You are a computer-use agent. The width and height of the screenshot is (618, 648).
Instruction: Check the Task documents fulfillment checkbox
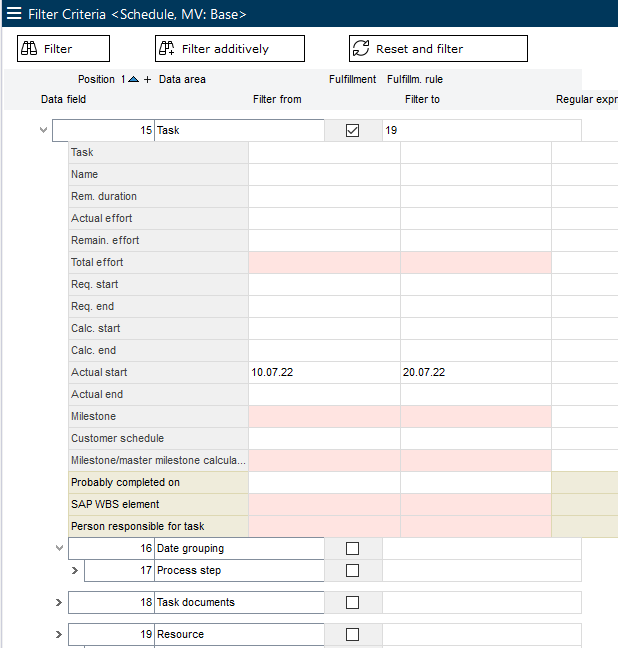click(x=352, y=602)
